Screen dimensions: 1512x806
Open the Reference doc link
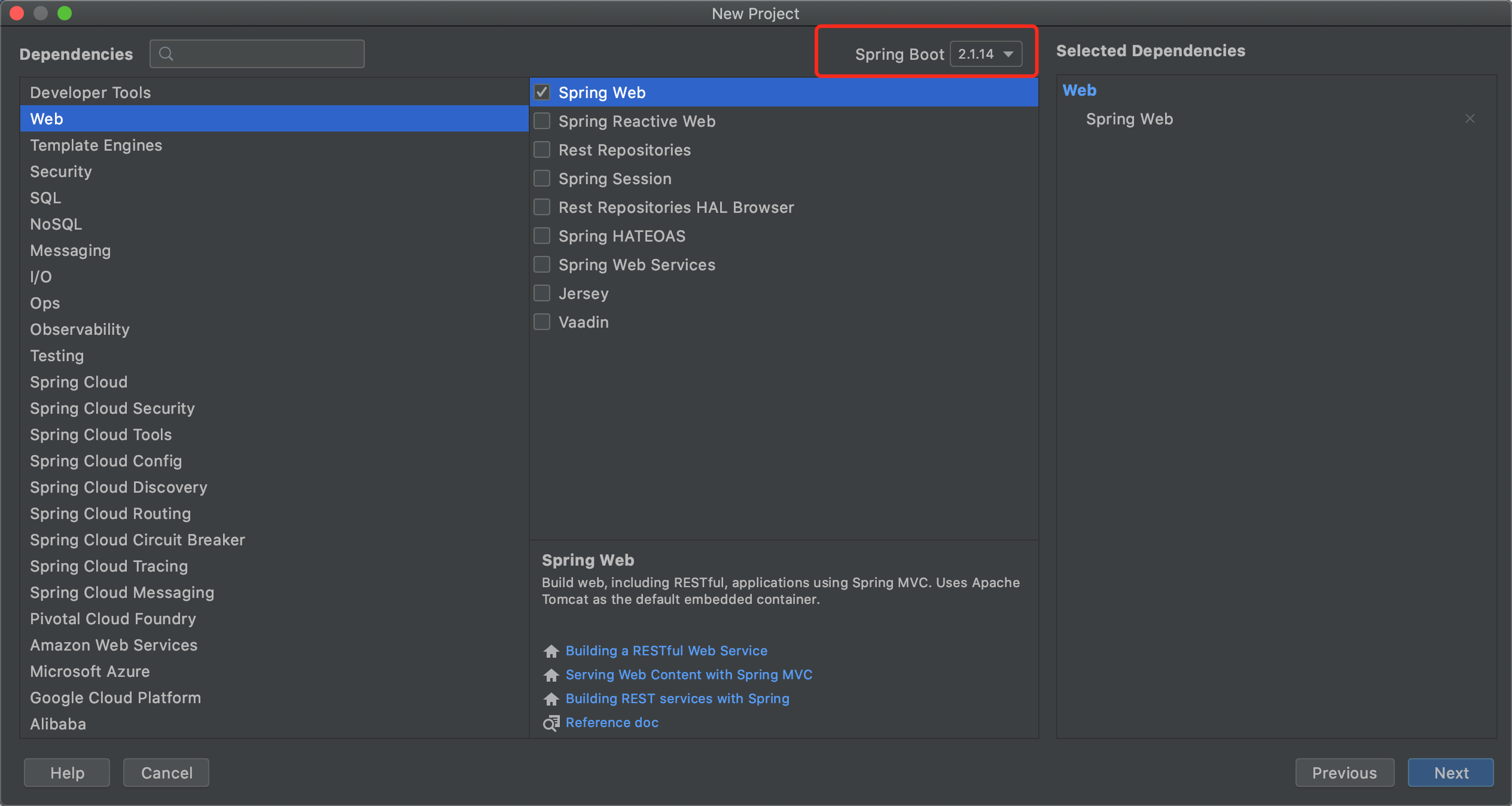(612, 722)
